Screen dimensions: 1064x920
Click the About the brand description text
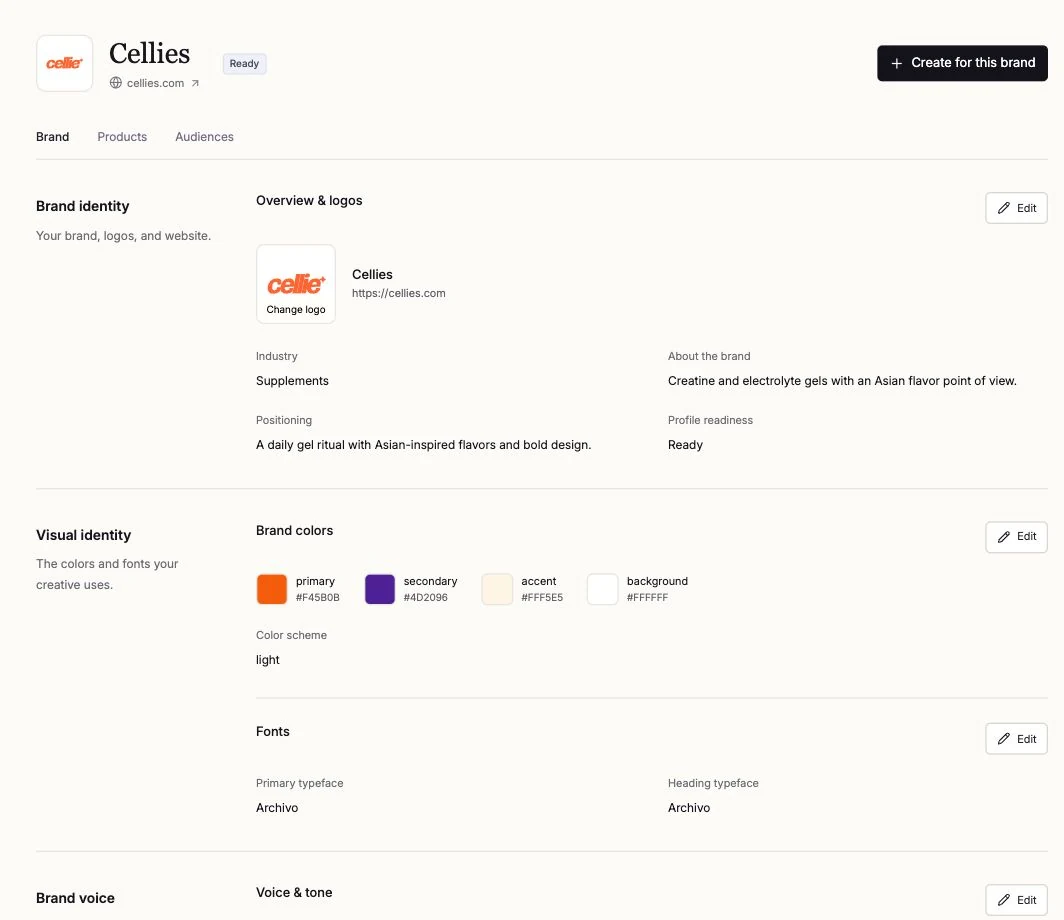[x=842, y=381]
